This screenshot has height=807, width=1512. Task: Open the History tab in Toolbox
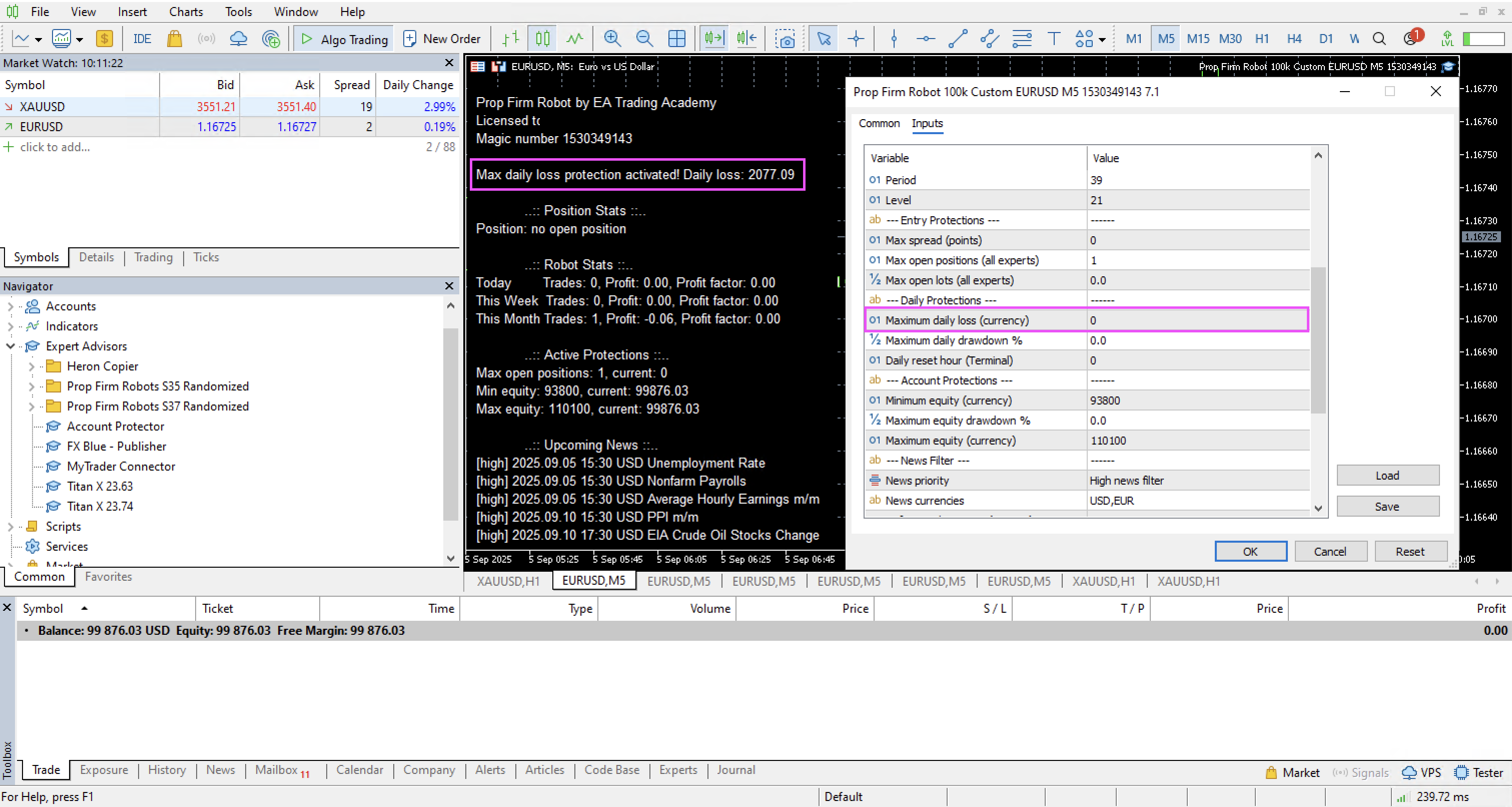pyautogui.click(x=167, y=770)
